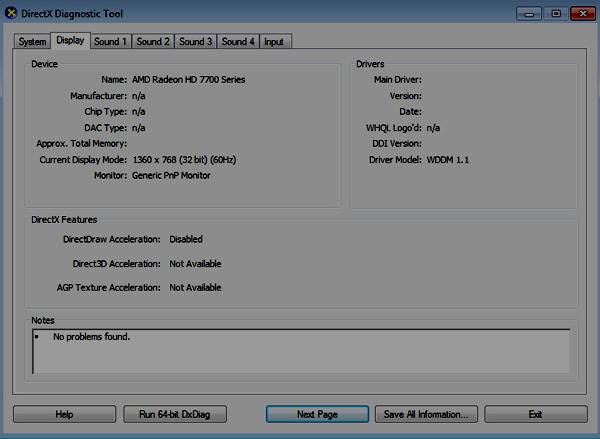This screenshot has width=600, height=439.
Task: Minimize the DirectX Diagnostic Tool window
Action: [529, 14]
